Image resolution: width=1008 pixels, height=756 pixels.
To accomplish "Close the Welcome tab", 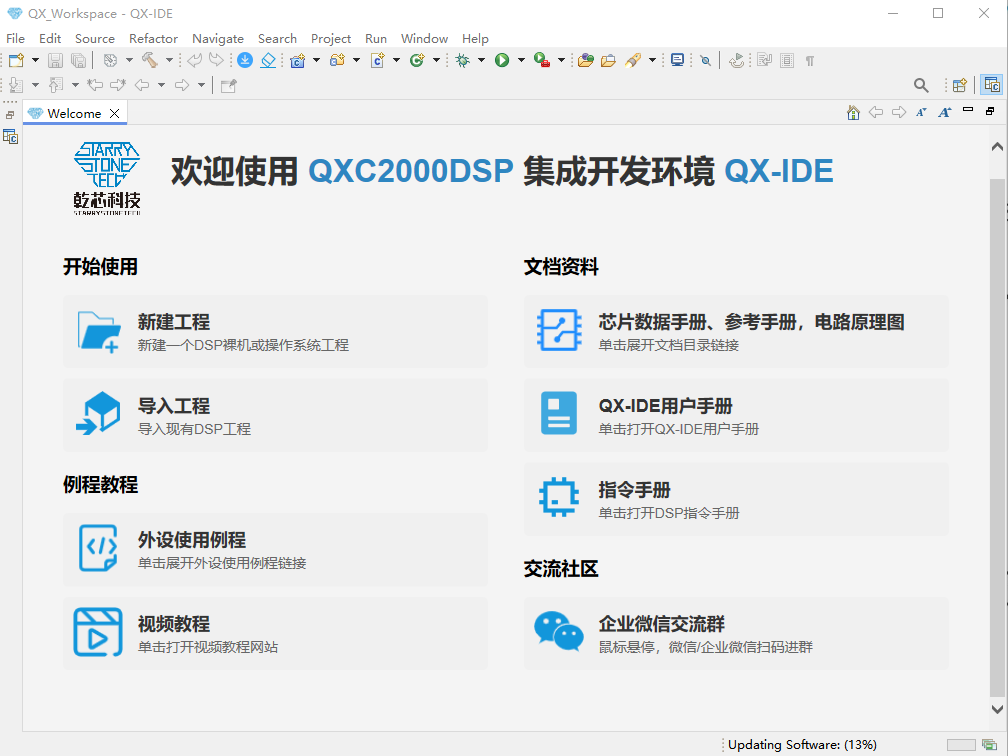I will [114, 113].
